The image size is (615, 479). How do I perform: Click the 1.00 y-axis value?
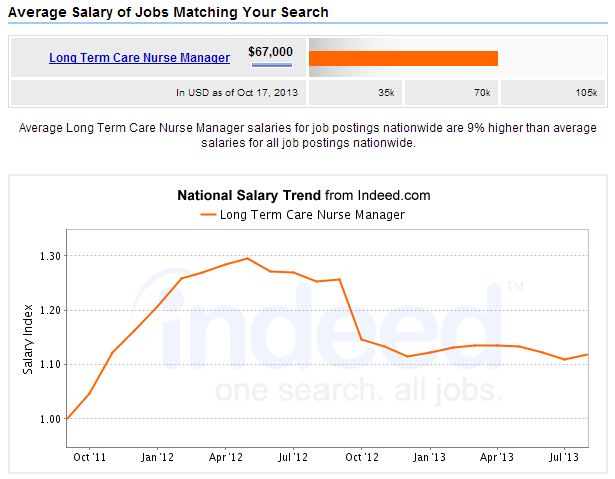[49, 419]
